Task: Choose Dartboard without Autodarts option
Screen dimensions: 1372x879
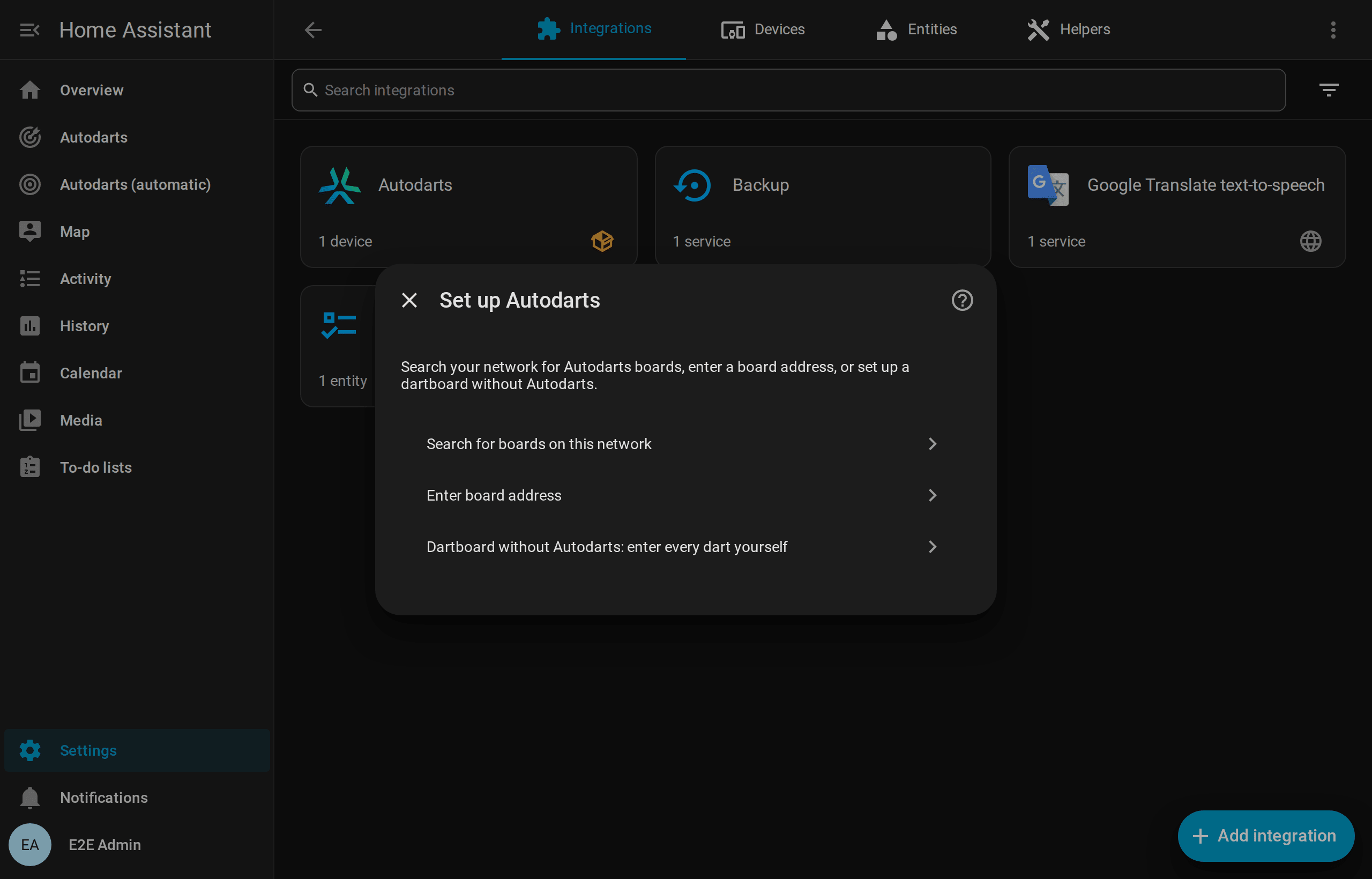Action: point(685,547)
